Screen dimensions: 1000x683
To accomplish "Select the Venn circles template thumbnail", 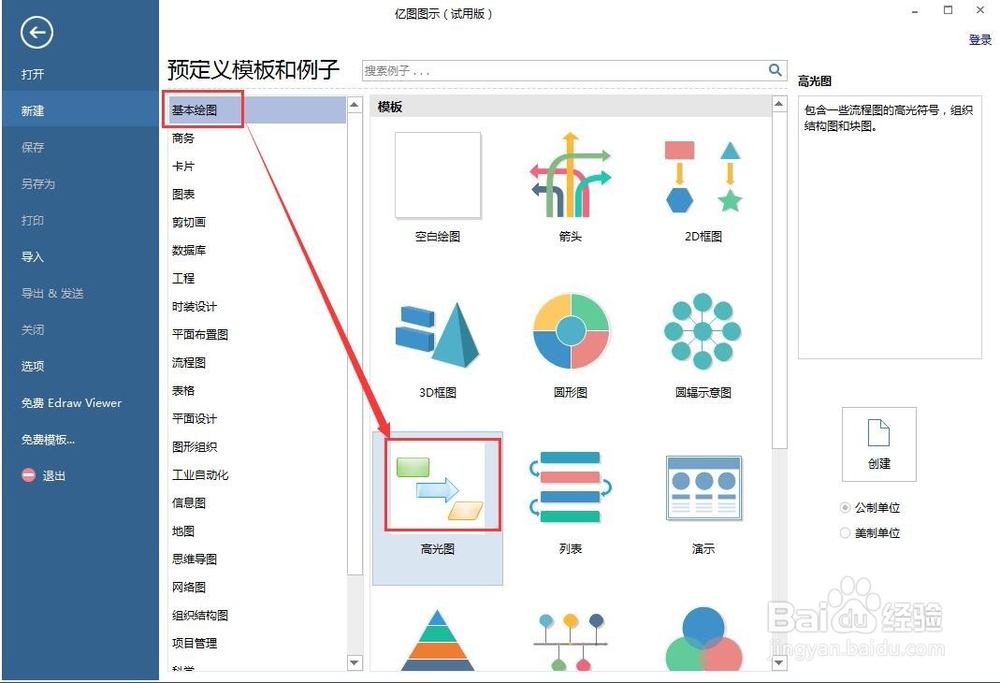I will 703,639.
